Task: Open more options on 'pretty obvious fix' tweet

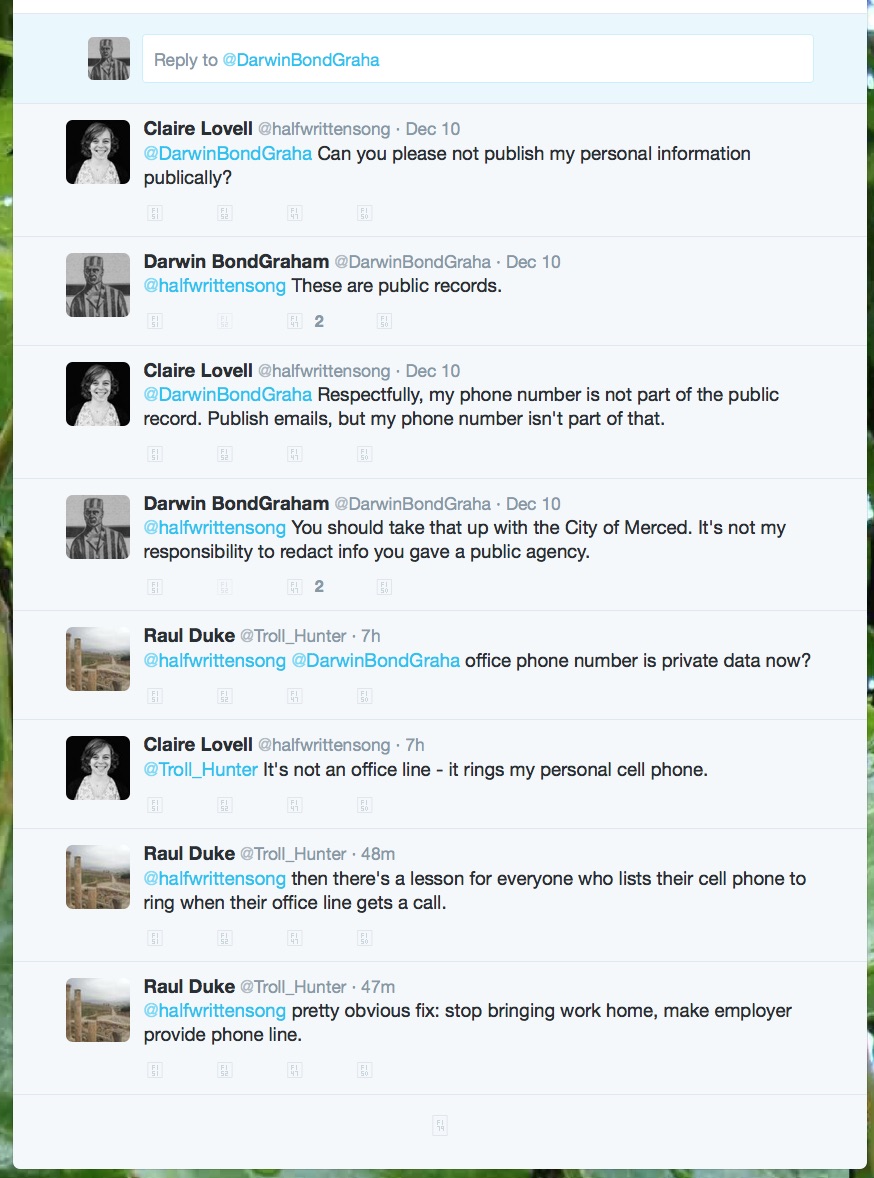Action: (364, 1070)
